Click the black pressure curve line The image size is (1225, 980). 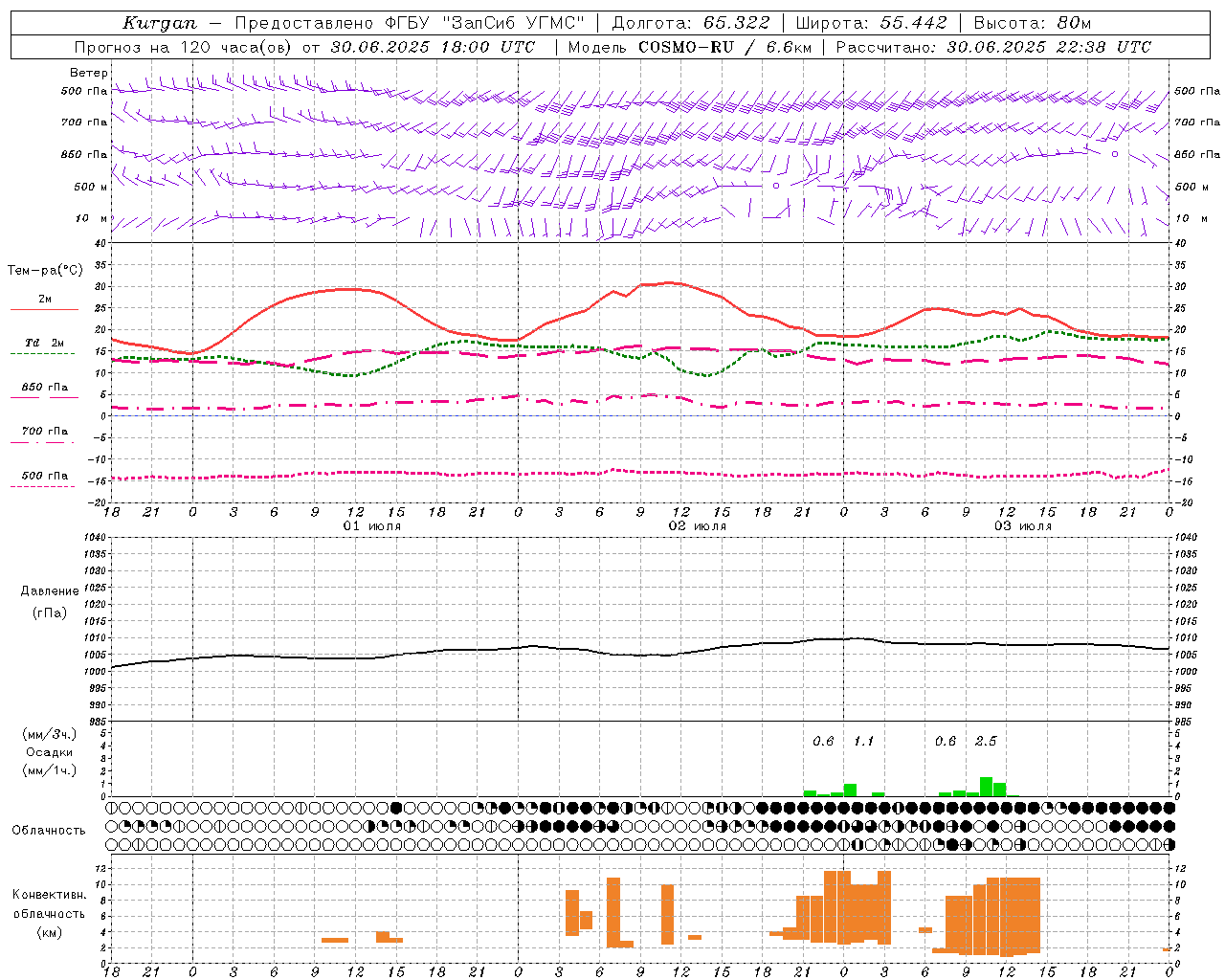coord(641,655)
